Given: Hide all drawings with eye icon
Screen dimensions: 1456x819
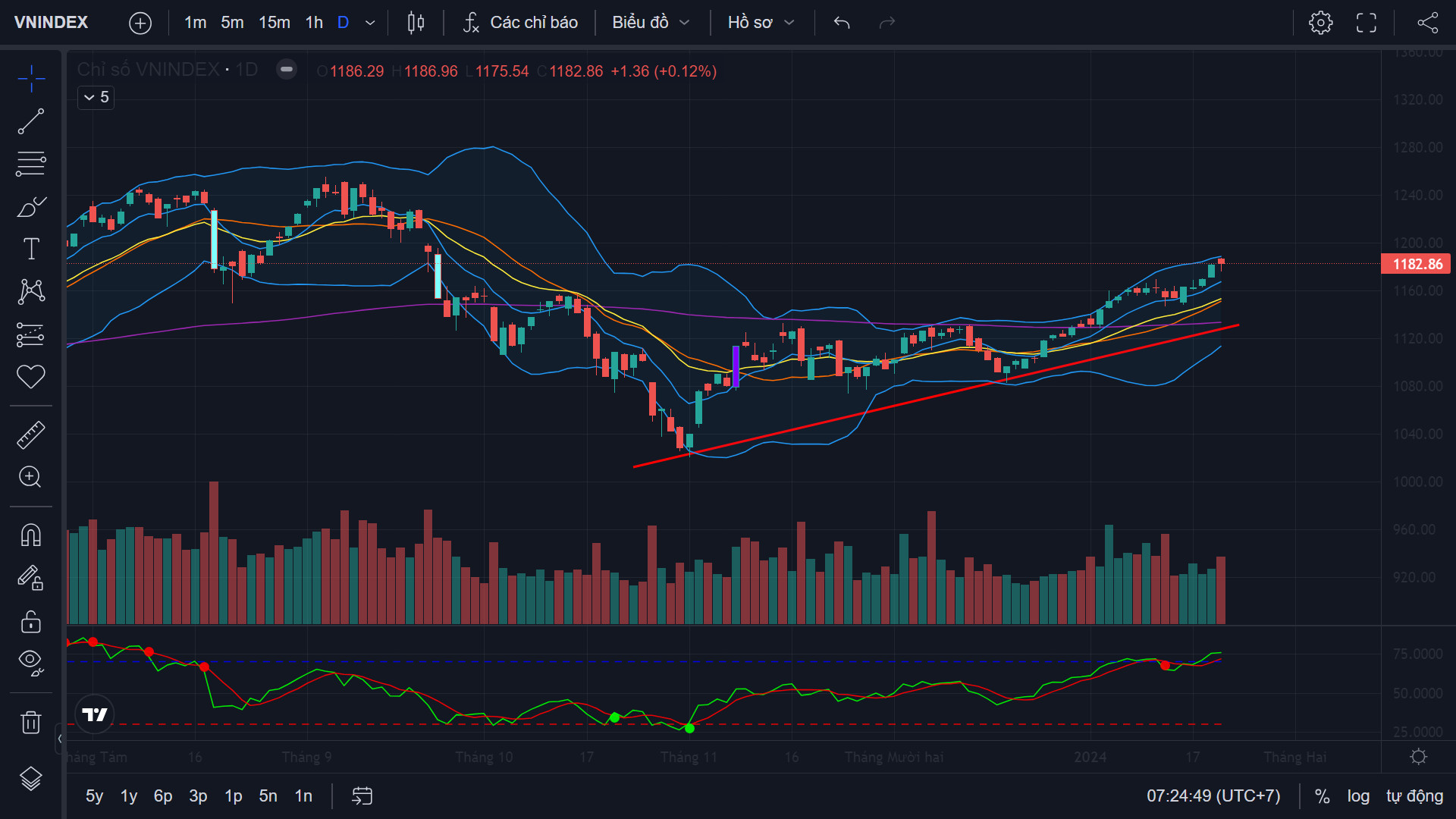Looking at the screenshot, I should 31,663.
